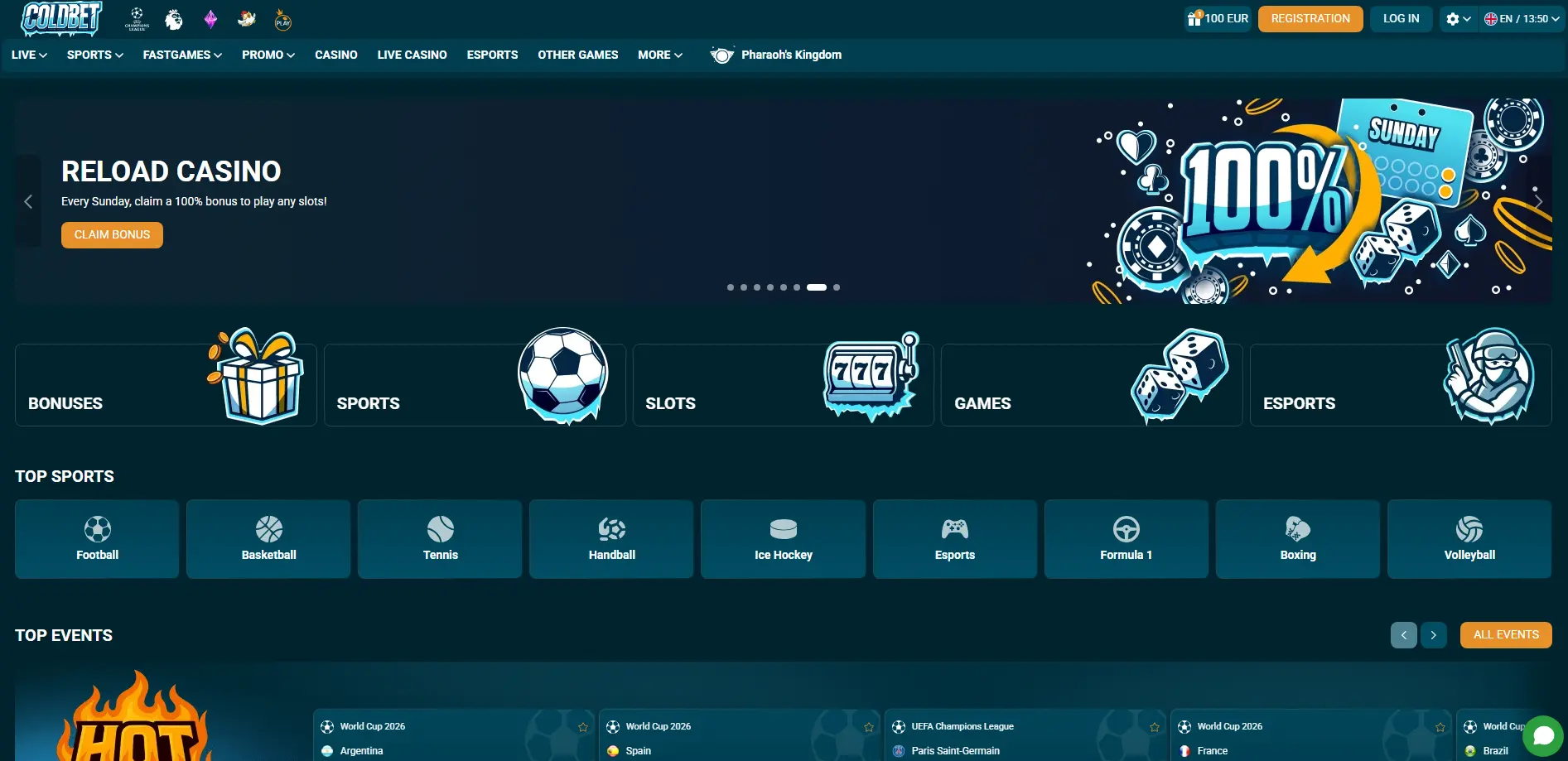Favorite the Paris Saint-Germain event star

tap(1155, 727)
